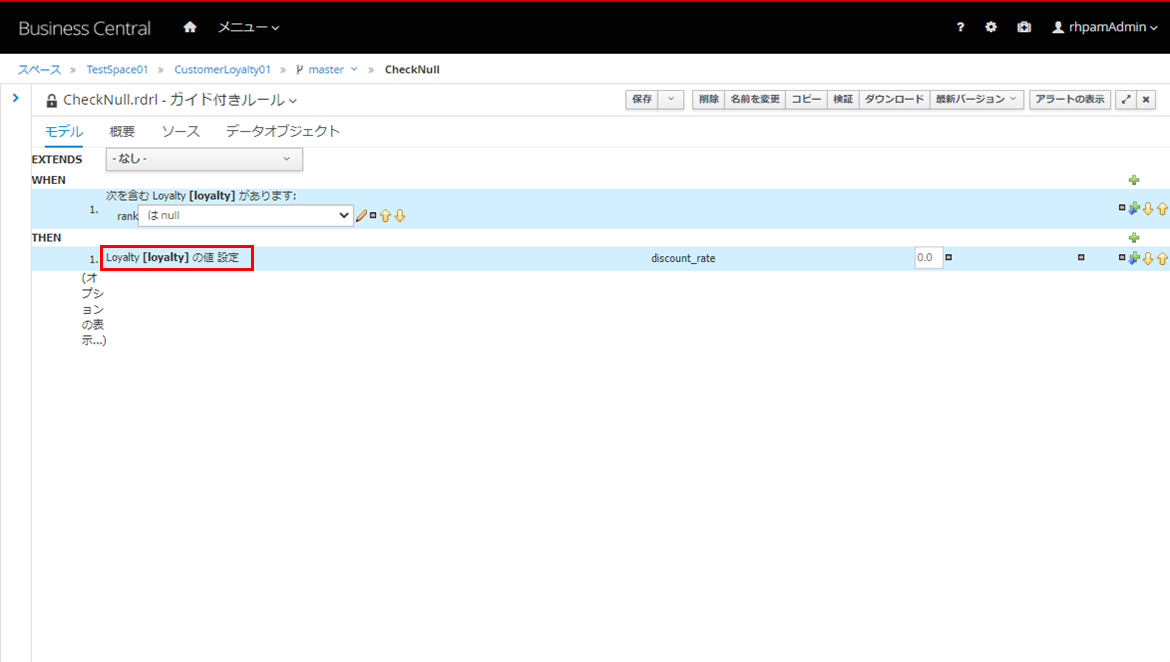
Task: Click the コピー button
Action: tap(806, 99)
